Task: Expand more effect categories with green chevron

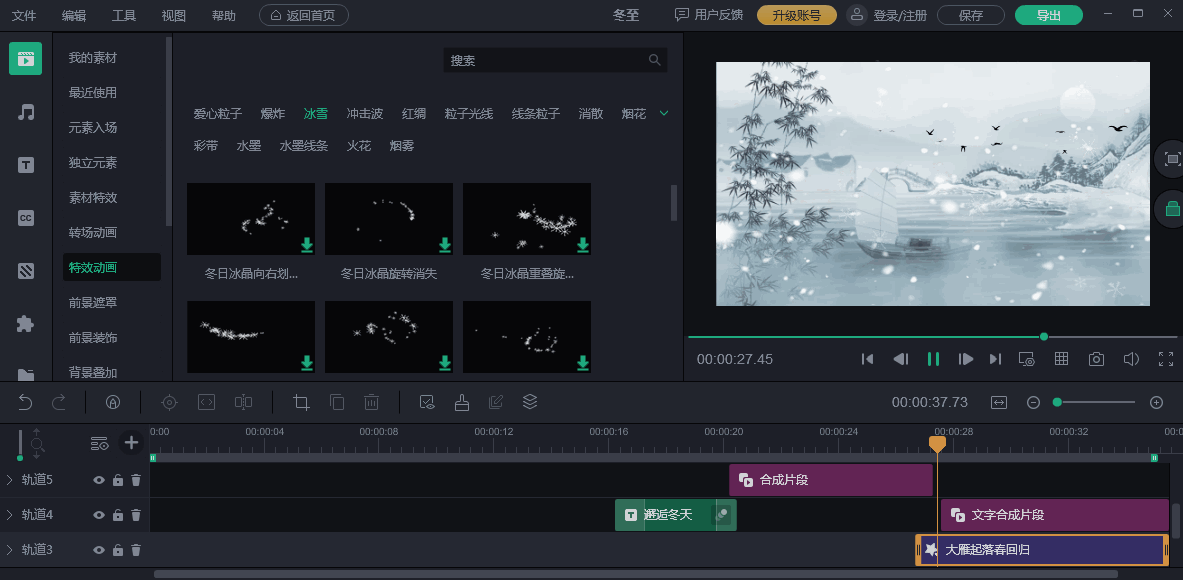Action: [x=664, y=113]
